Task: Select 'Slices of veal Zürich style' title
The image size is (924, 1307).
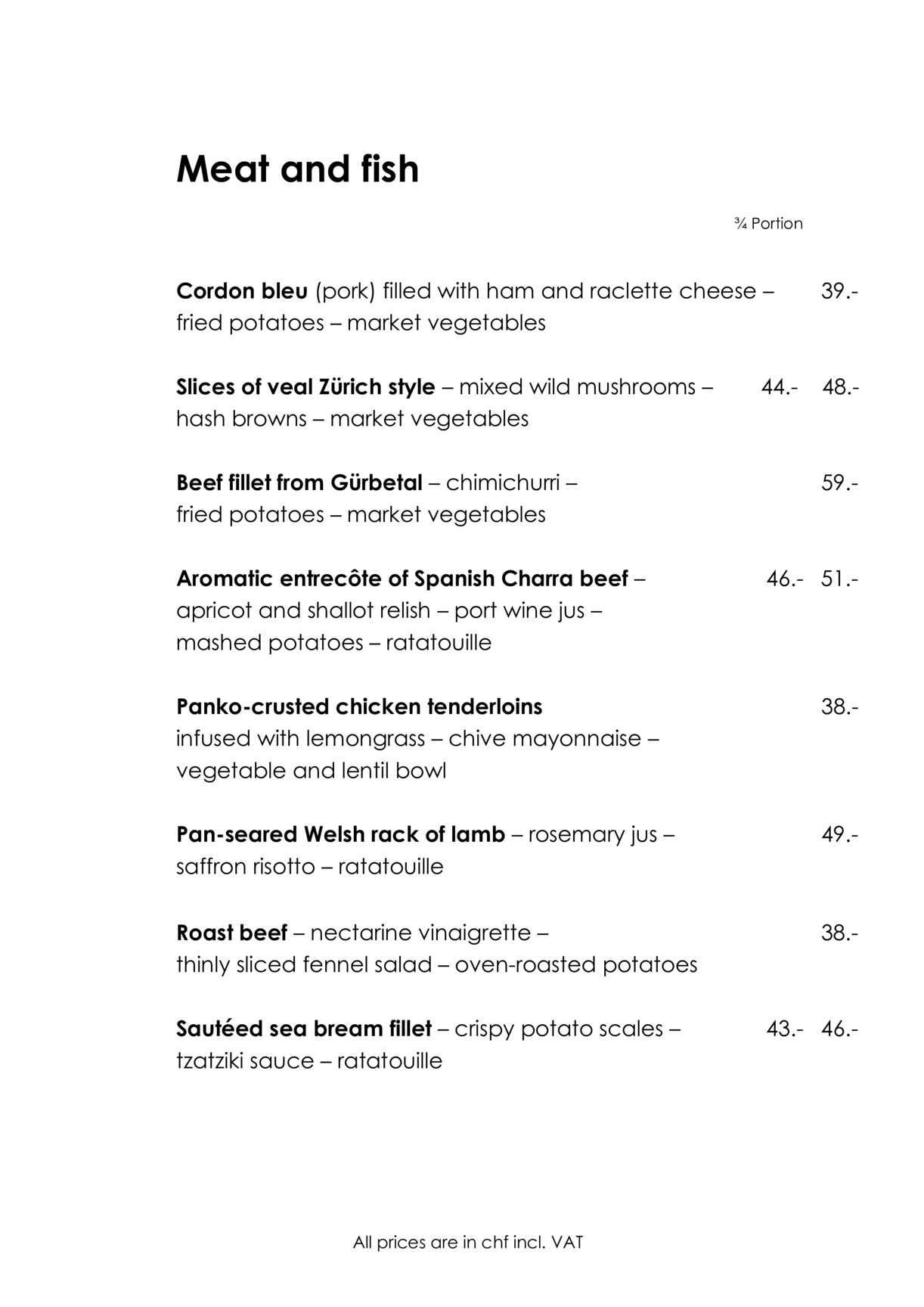Action: pos(305,387)
